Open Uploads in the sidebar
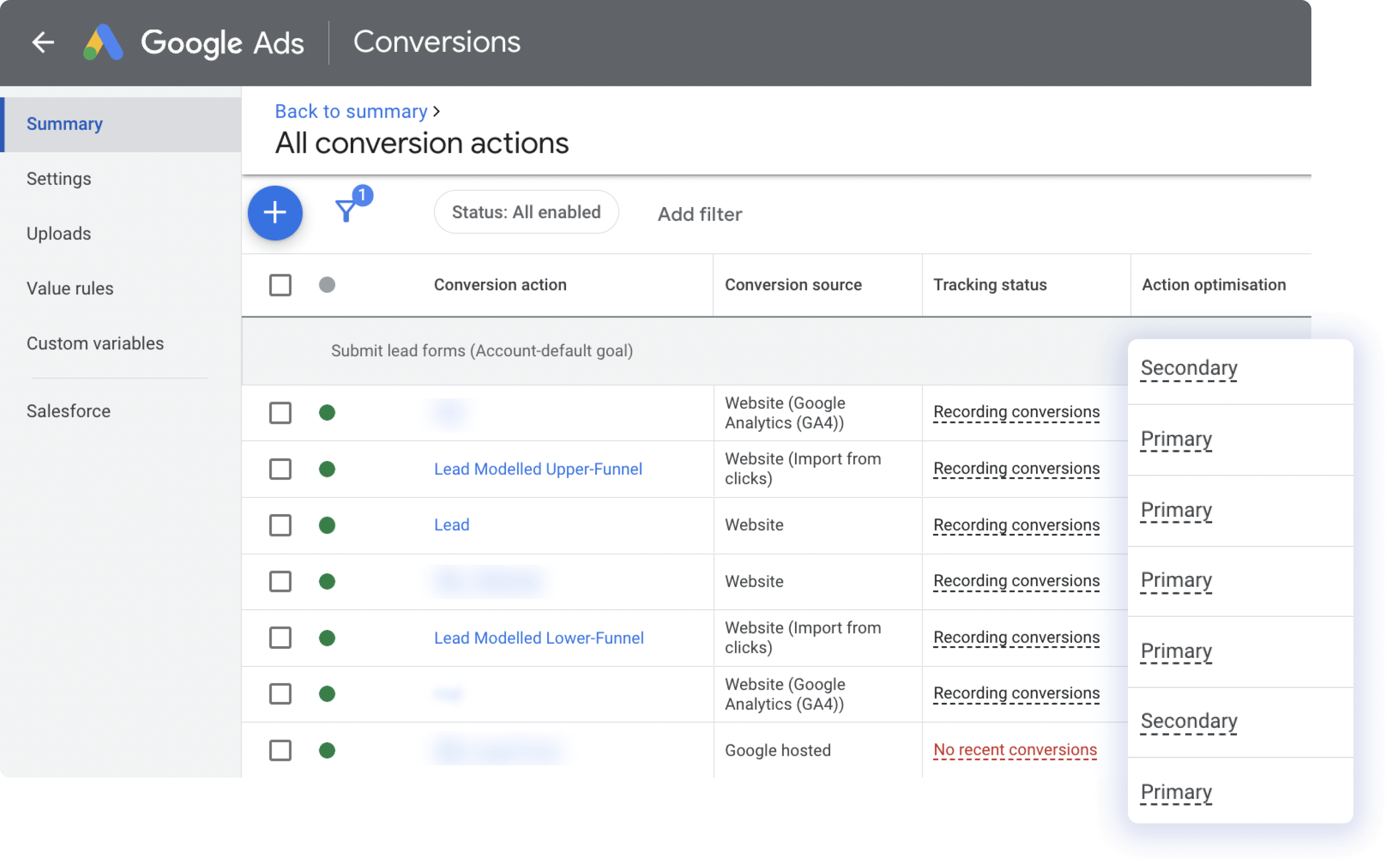The height and width of the screenshot is (868, 1394). click(59, 233)
